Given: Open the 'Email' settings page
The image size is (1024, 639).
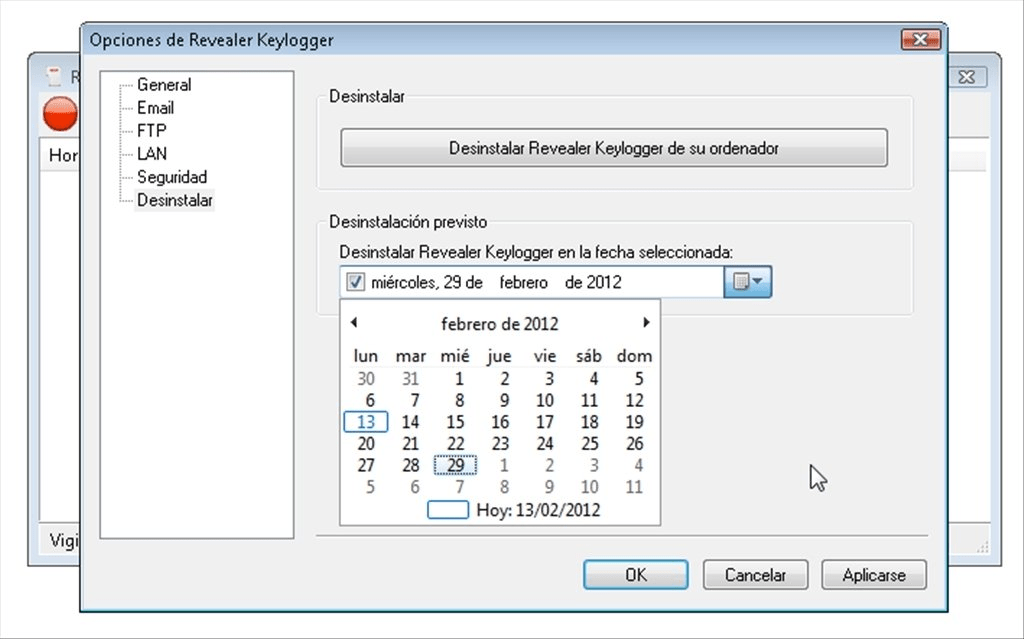Looking at the screenshot, I should 155,107.
